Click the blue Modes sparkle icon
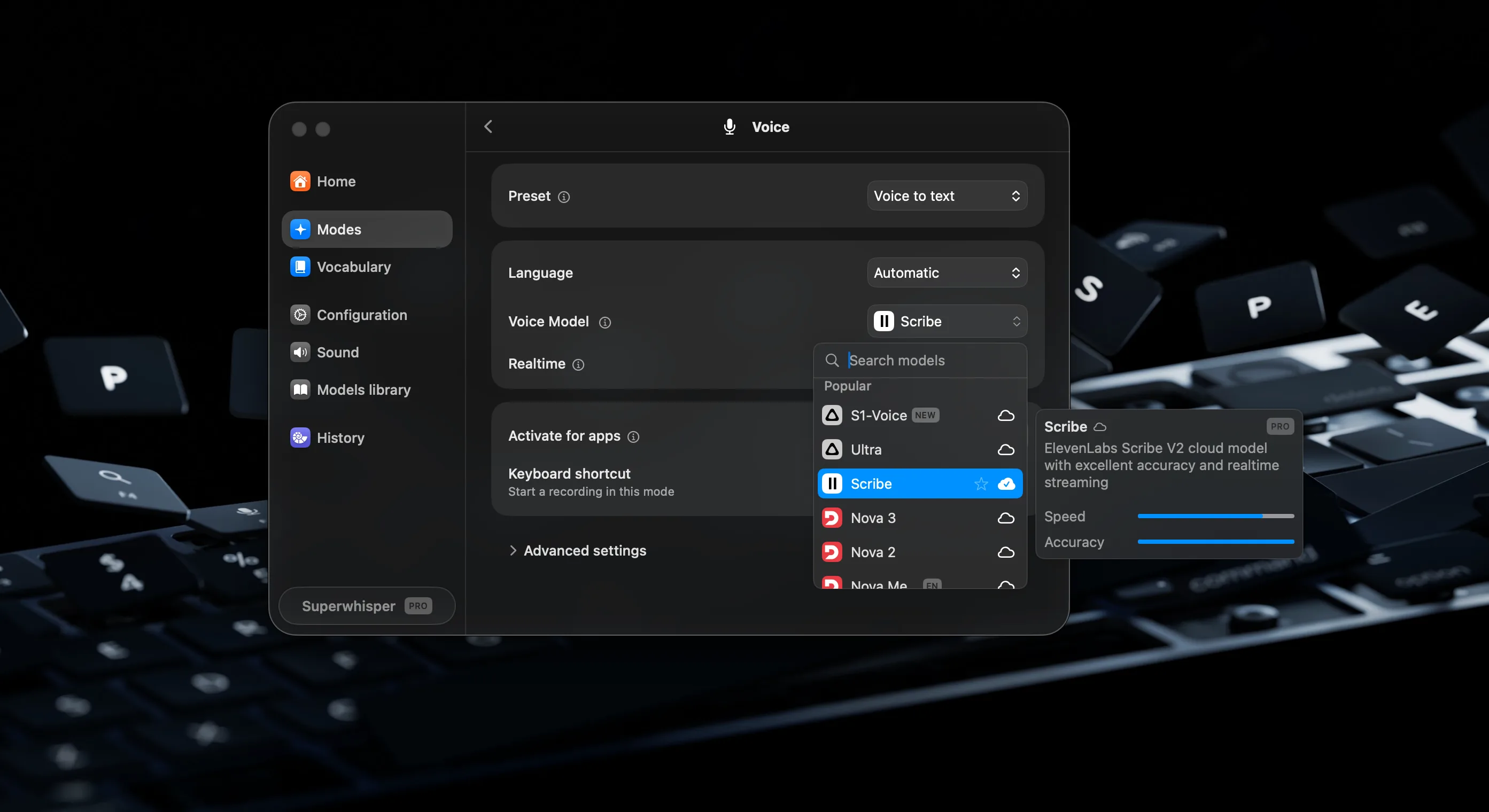The width and height of the screenshot is (1489, 812). coord(300,229)
